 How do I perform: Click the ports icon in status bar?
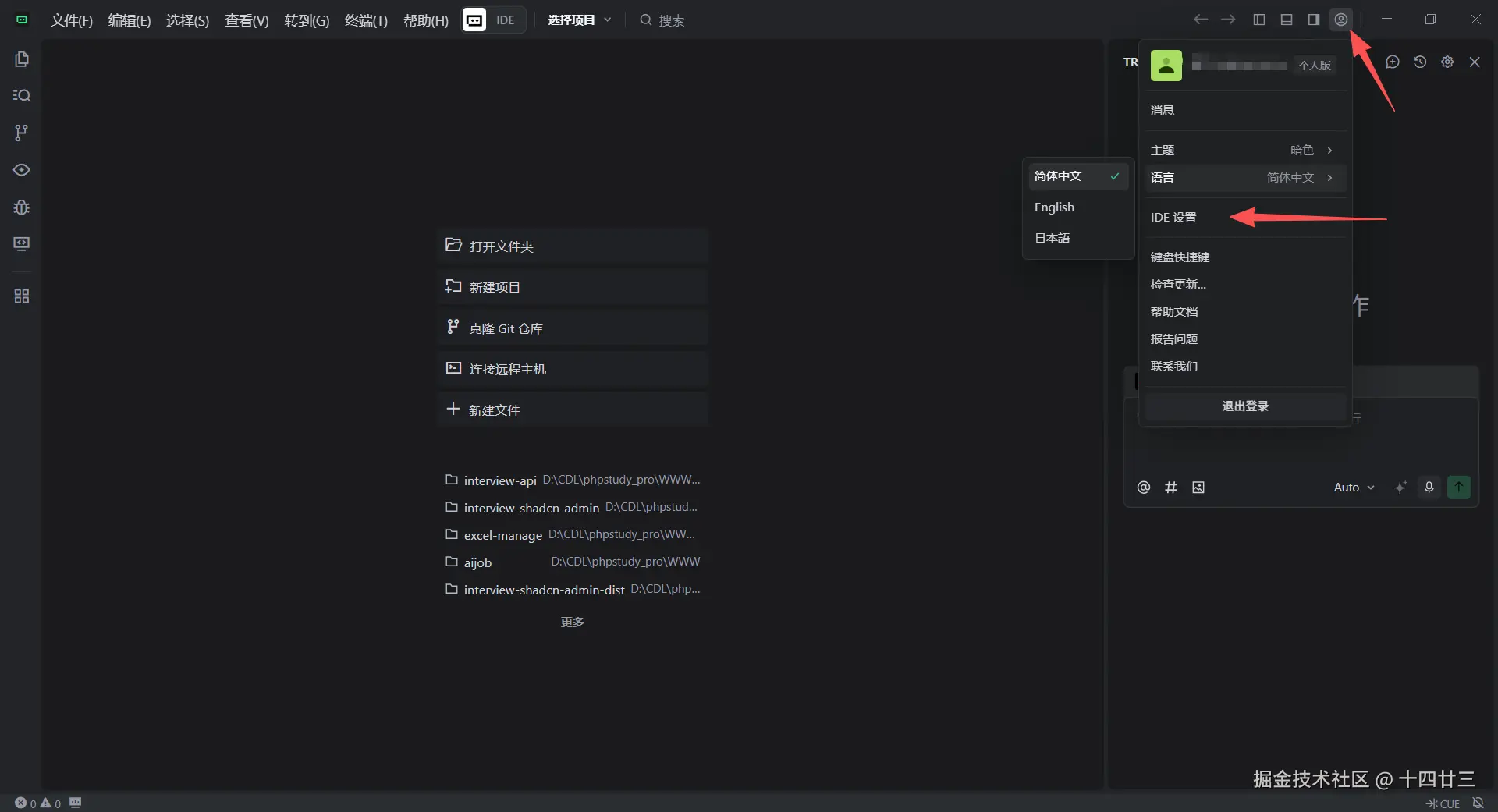(76, 803)
